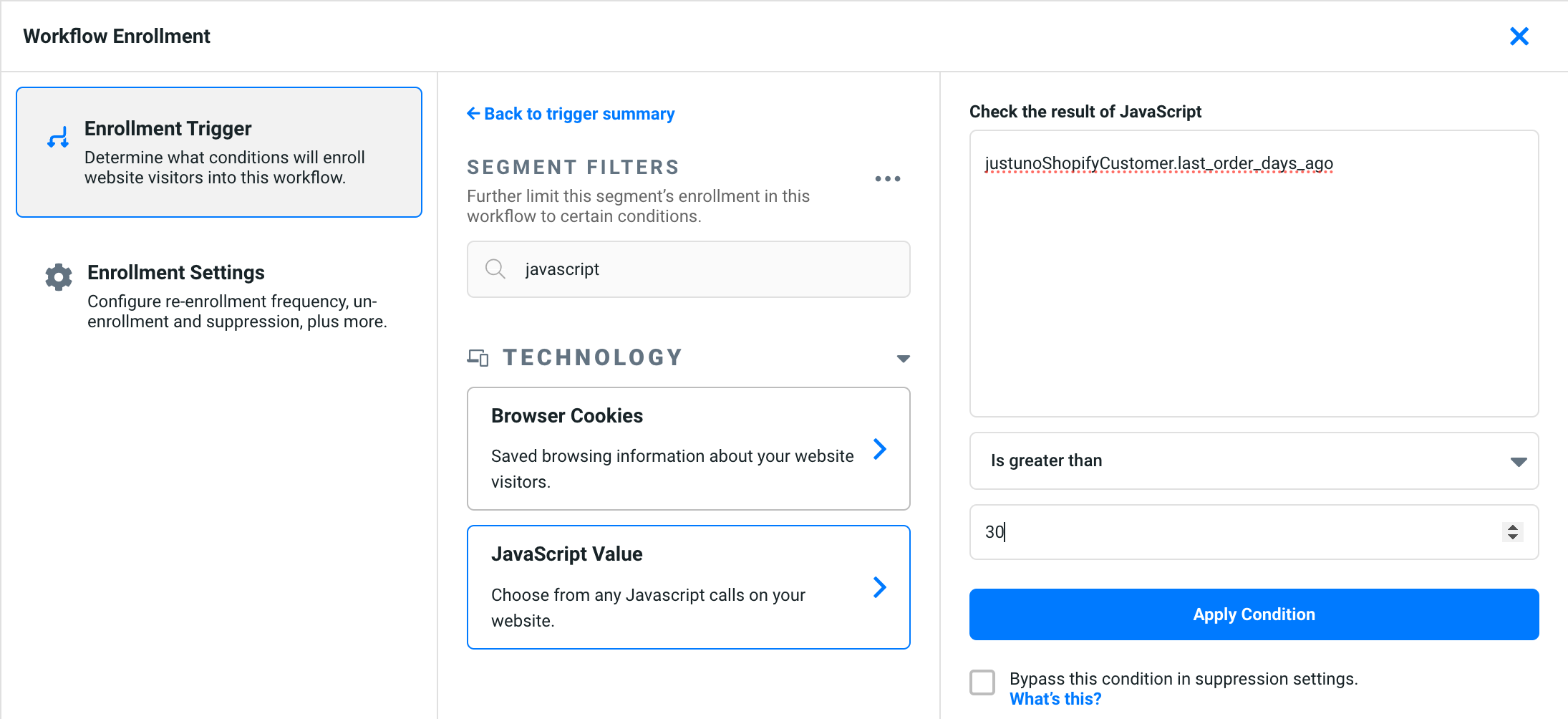
Task: Click inside the JavaScript code text area
Action: tap(1254, 286)
